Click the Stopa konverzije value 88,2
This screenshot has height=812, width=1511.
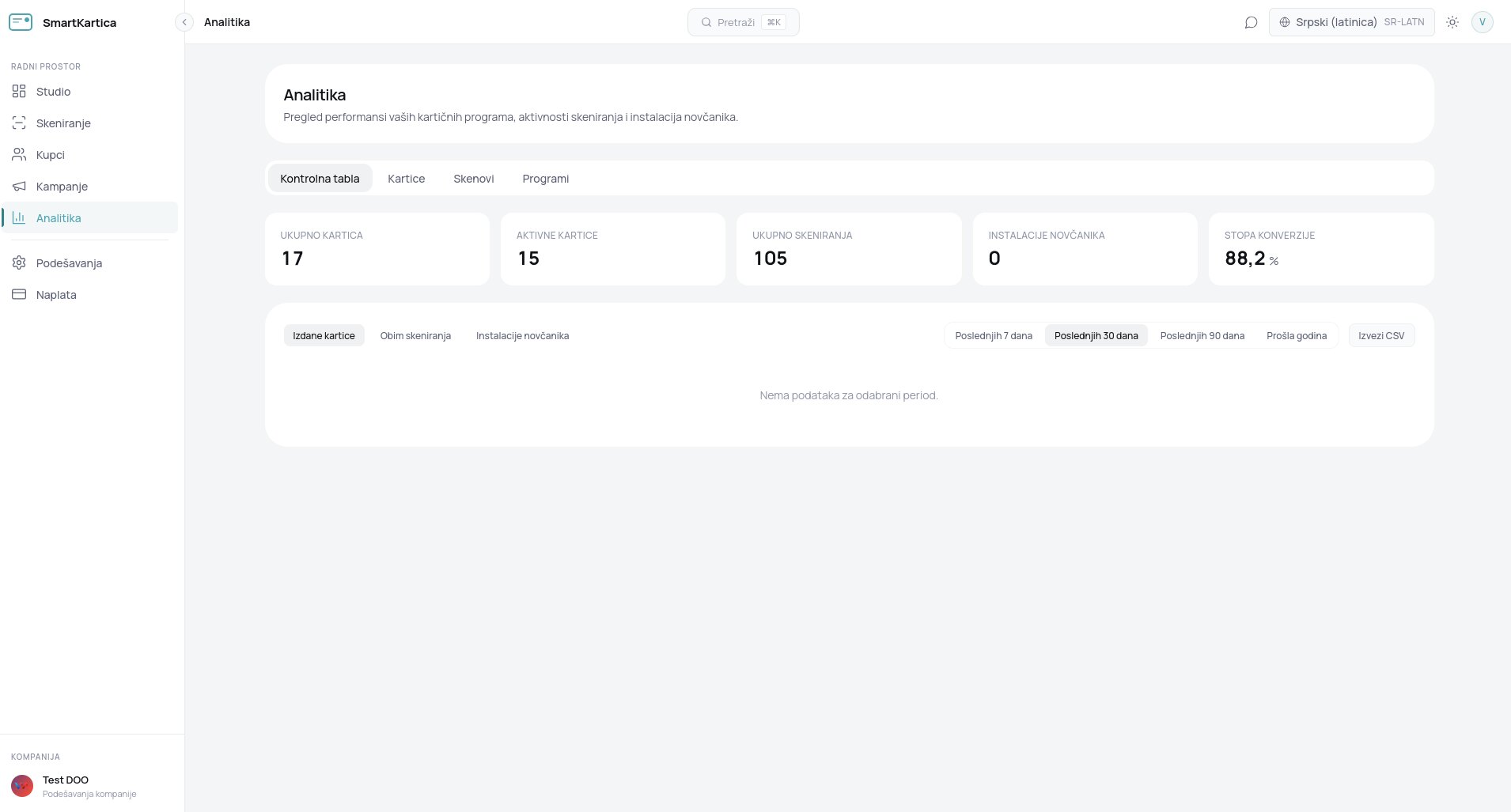click(1245, 259)
